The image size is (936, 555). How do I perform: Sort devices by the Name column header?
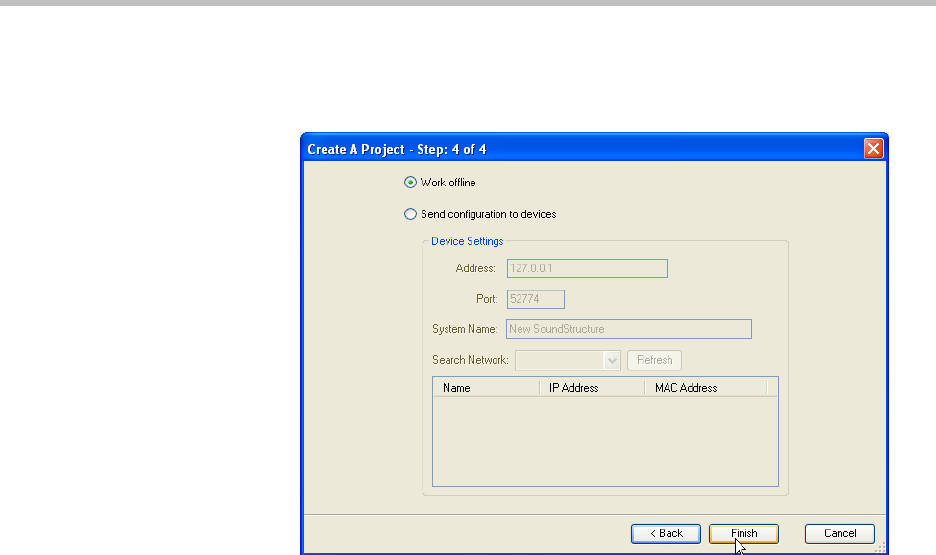486,388
